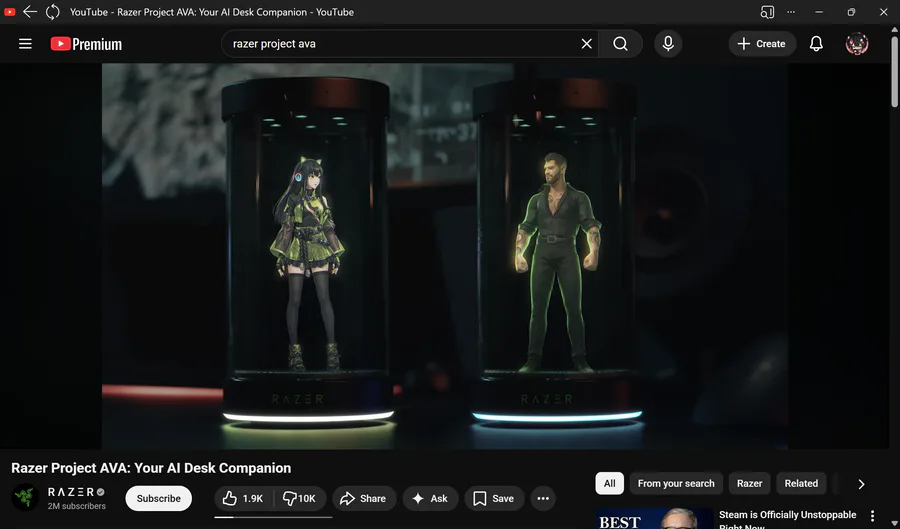Viewport: 900px width, 529px height.
Task: Open the BEST video thumbnail
Action: tap(654, 519)
